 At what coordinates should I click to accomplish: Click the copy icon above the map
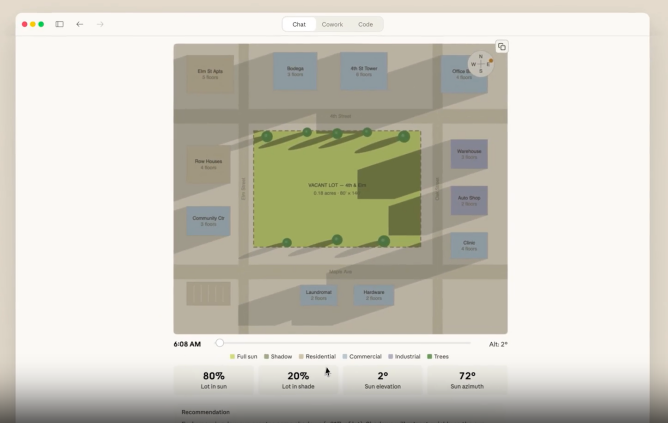click(x=502, y=47)
